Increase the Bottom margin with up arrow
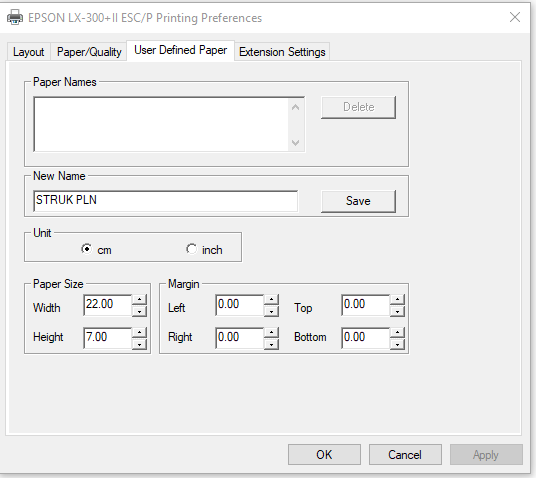The image size is (536, 478). (x=397, y=333)
